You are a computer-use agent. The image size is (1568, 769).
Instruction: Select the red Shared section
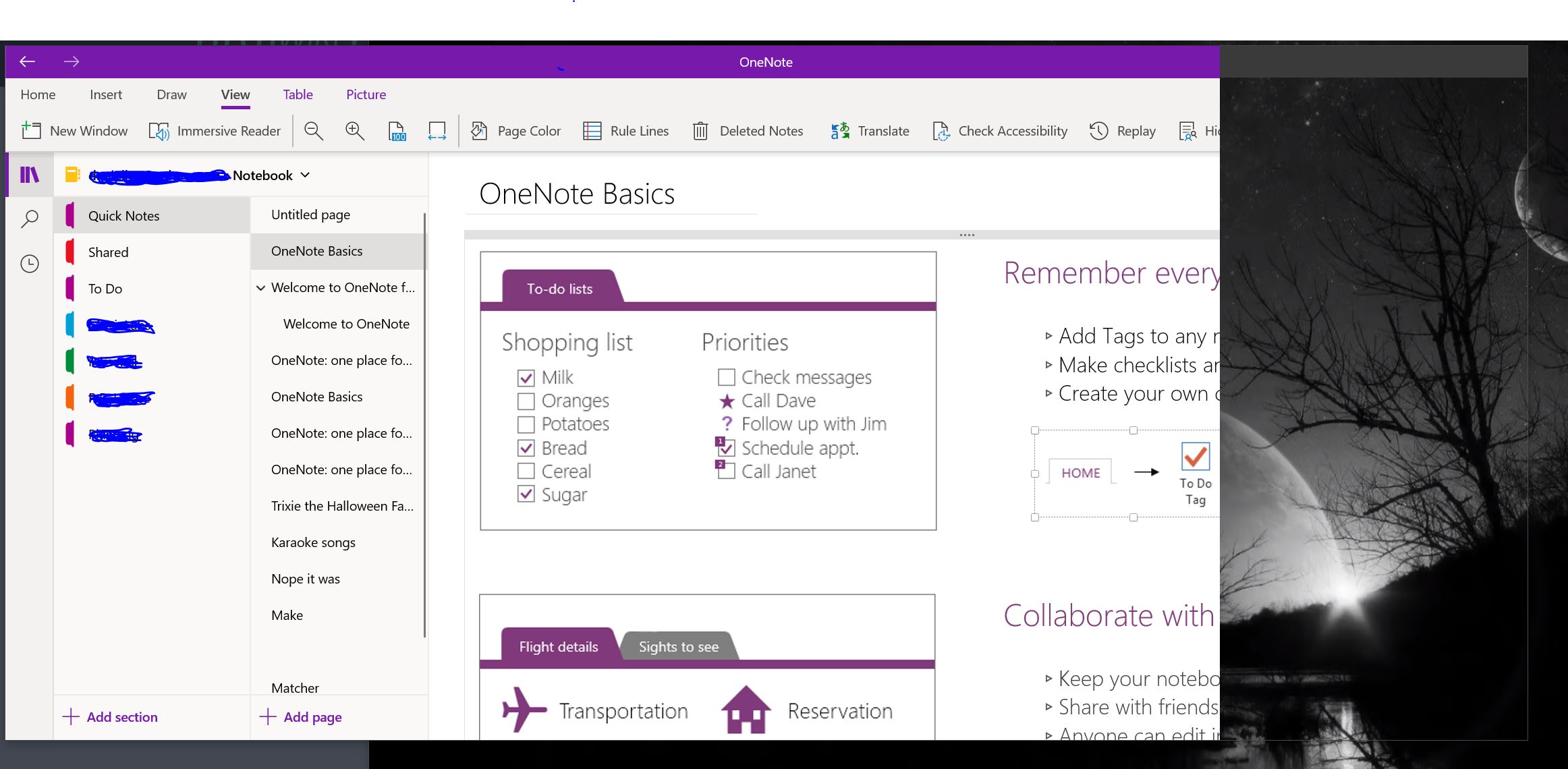coord(108,252)
